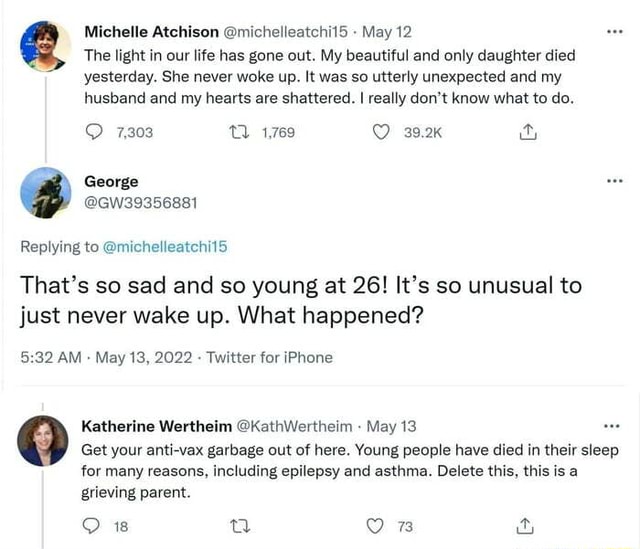Open George's profile avatar
640x549 pixels.
[x=46, y=193]
